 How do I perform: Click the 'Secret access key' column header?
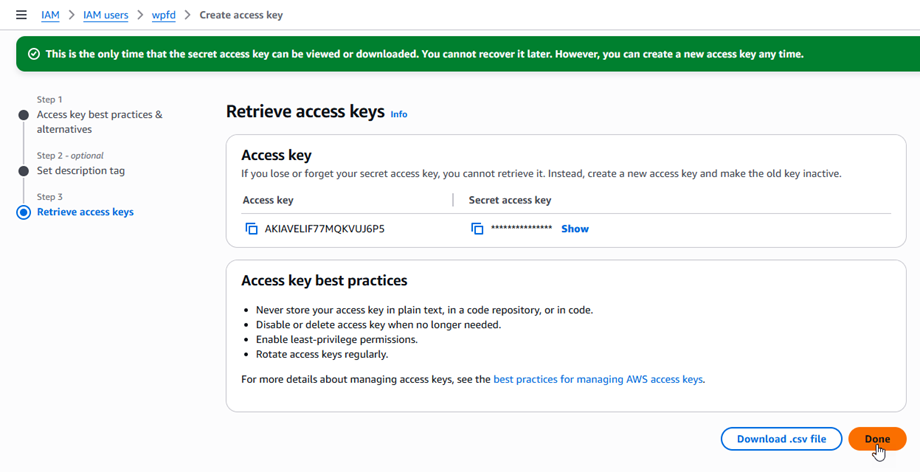510,200
